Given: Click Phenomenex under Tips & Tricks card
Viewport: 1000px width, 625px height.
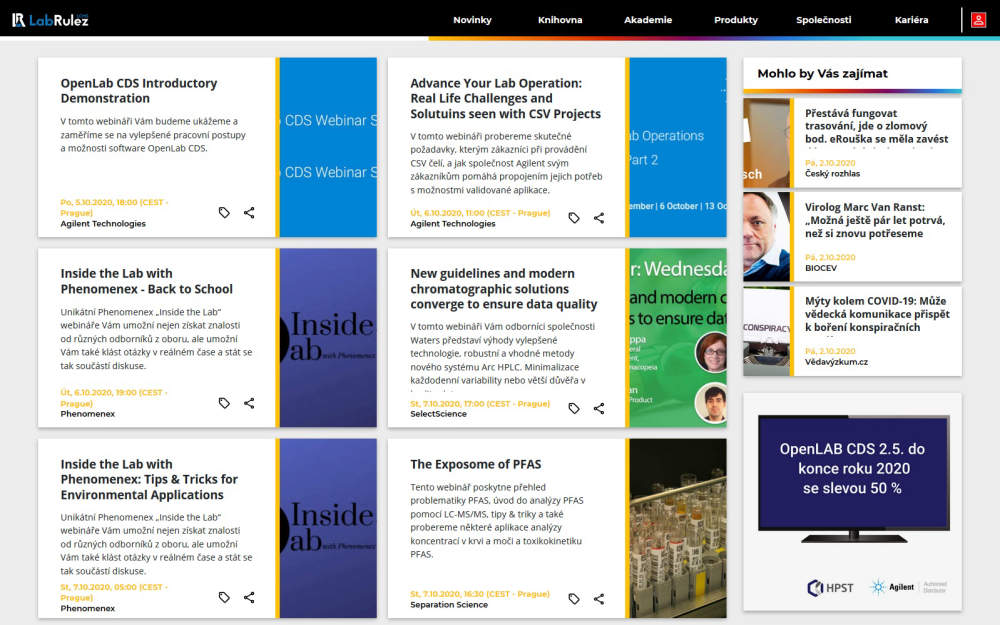Looking at the screenshot, I should (88, 608).
